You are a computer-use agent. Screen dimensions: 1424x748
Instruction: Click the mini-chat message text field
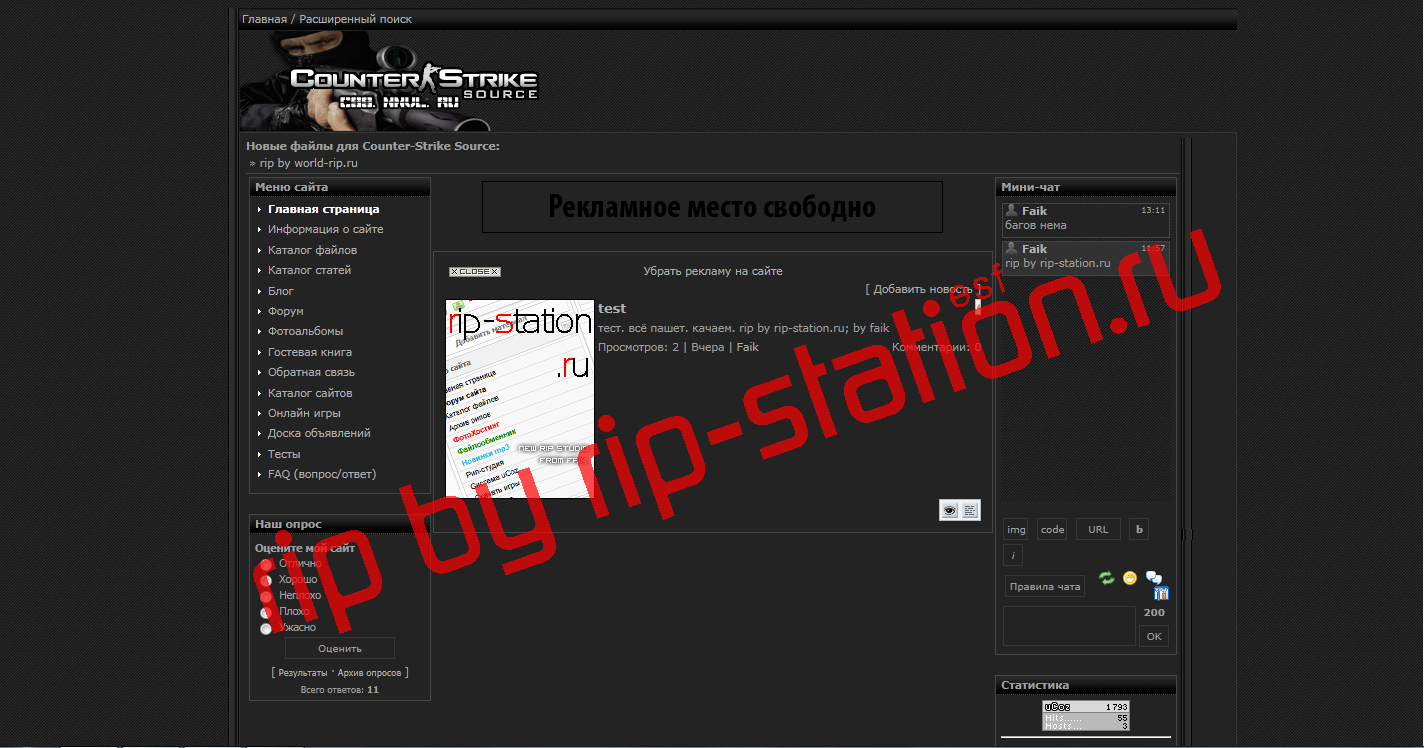[1069, 626]
